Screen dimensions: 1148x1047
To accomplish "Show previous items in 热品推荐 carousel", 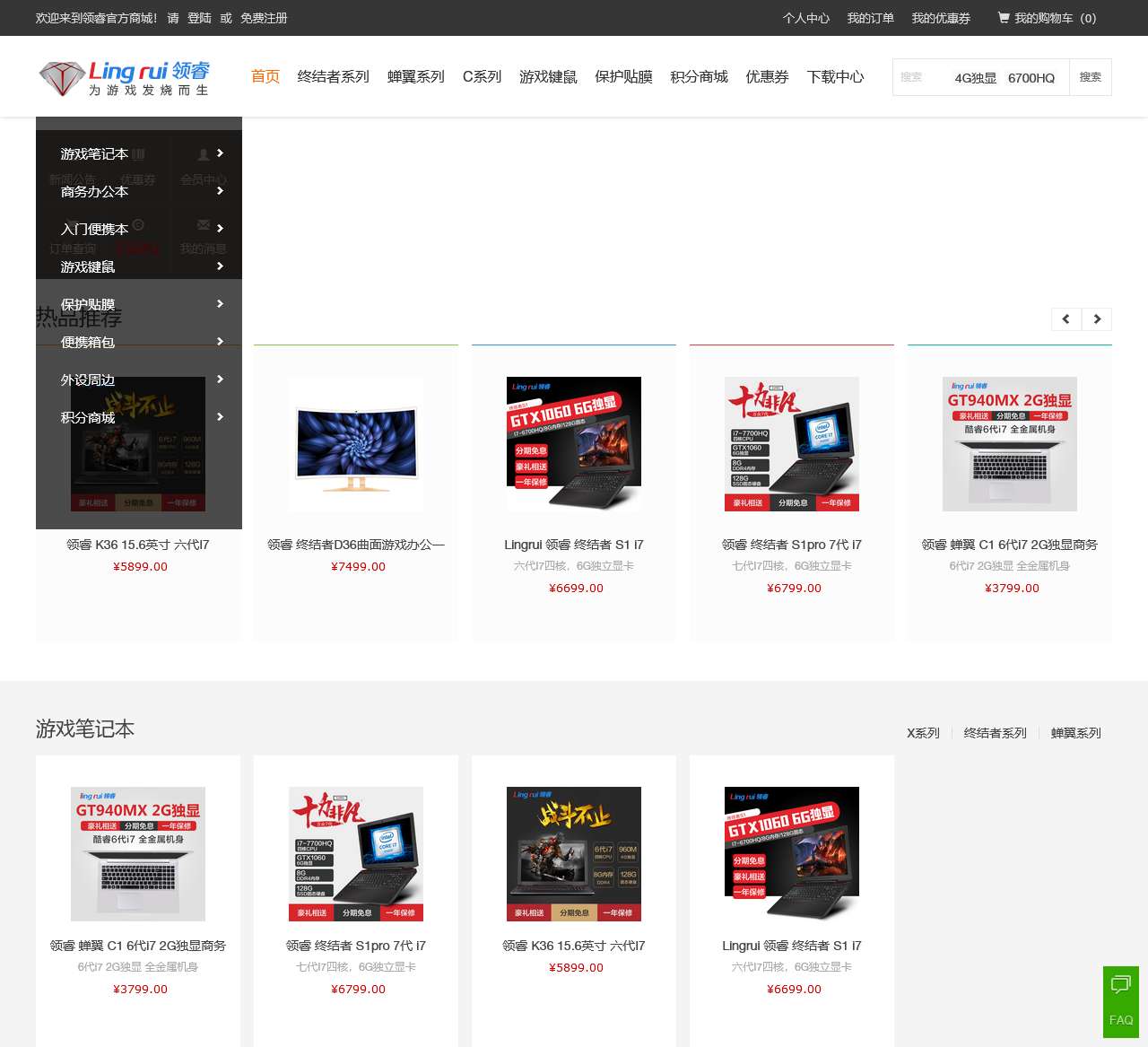I will click(x=1066, y=319).
